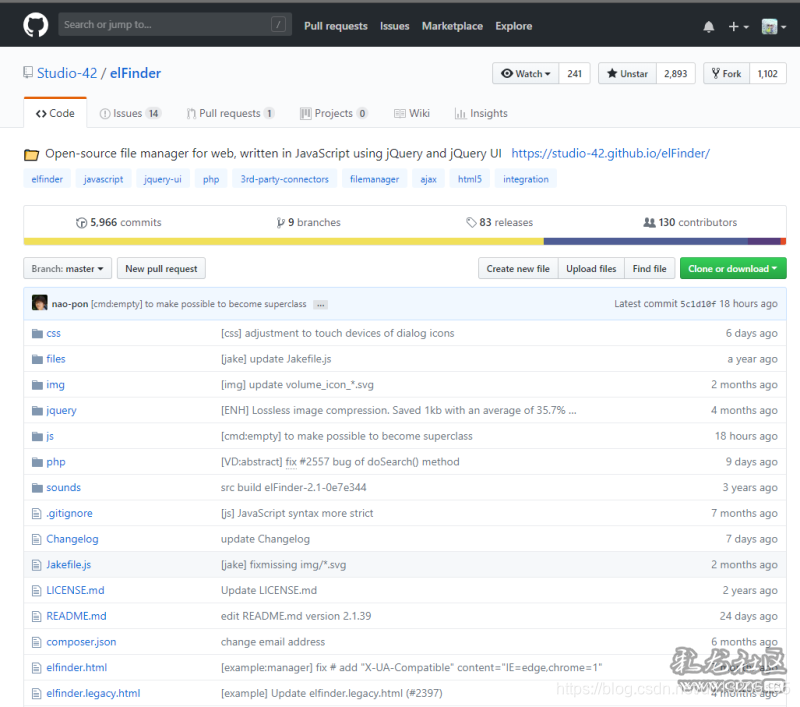This screenshot has width=800, height=707.
Task: Open Issues in the top navigation
Action: 394,26
